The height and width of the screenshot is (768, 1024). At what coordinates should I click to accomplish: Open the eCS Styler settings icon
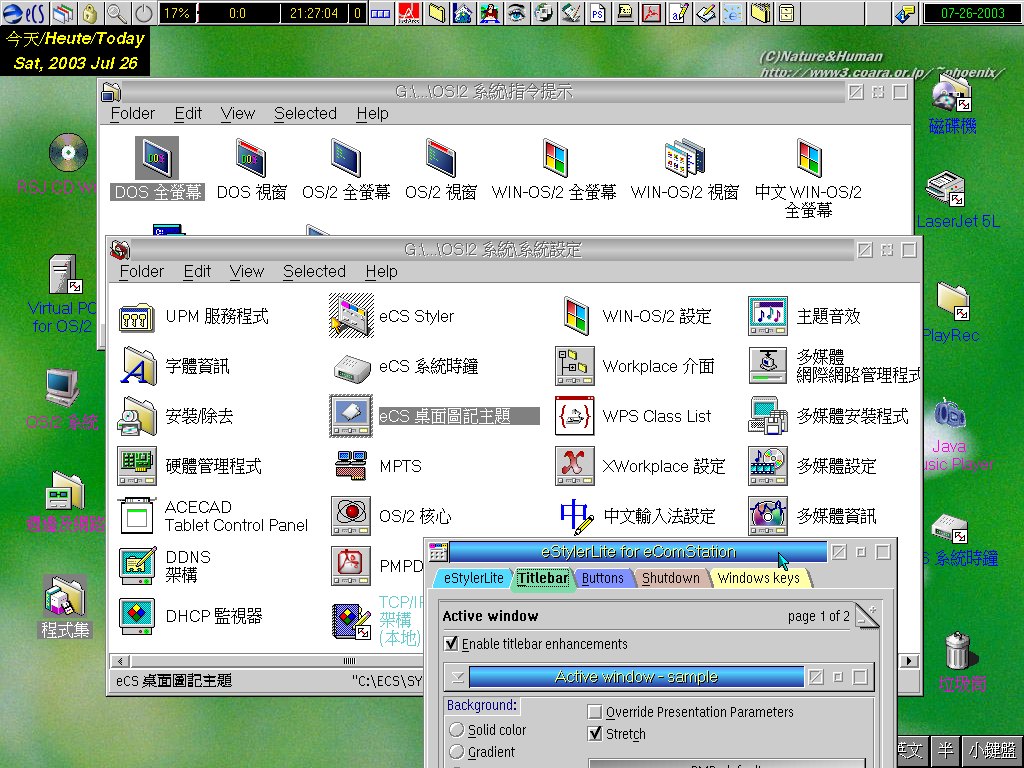coord(351,316)
